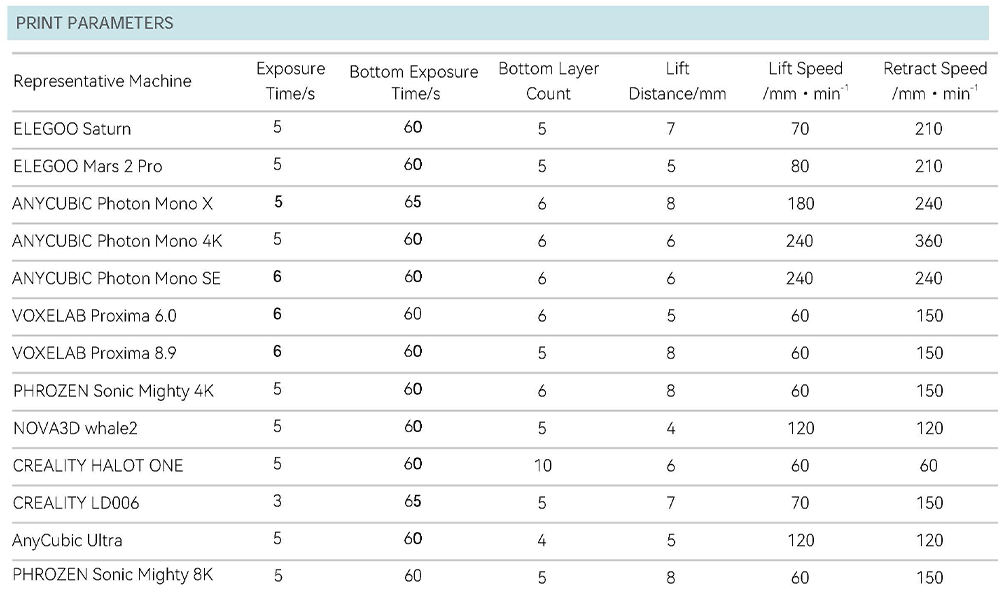Click Photon Mono X's bottom exposure 65
Screen dimensions: 1006x599
pyautogui.click(x=413, y=202)
